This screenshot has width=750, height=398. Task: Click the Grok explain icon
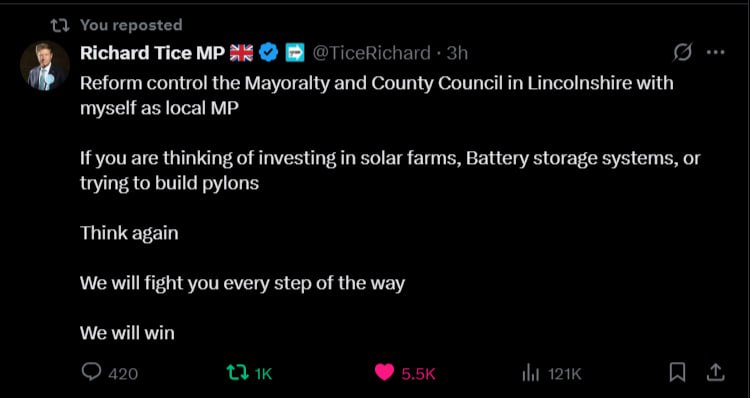(682, 53)
